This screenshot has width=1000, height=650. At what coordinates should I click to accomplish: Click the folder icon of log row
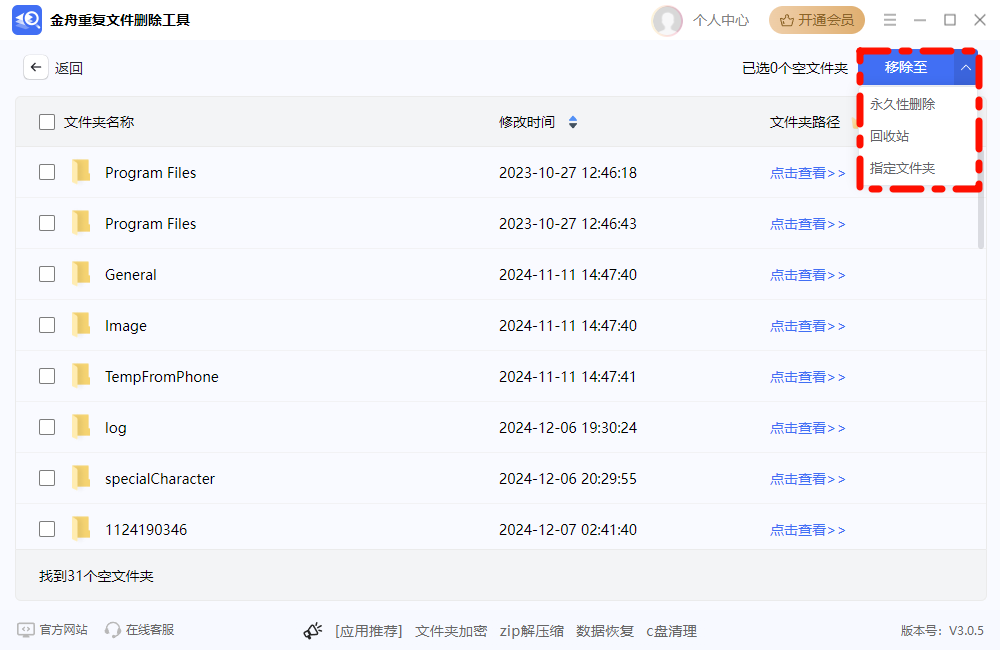(81, 427)
